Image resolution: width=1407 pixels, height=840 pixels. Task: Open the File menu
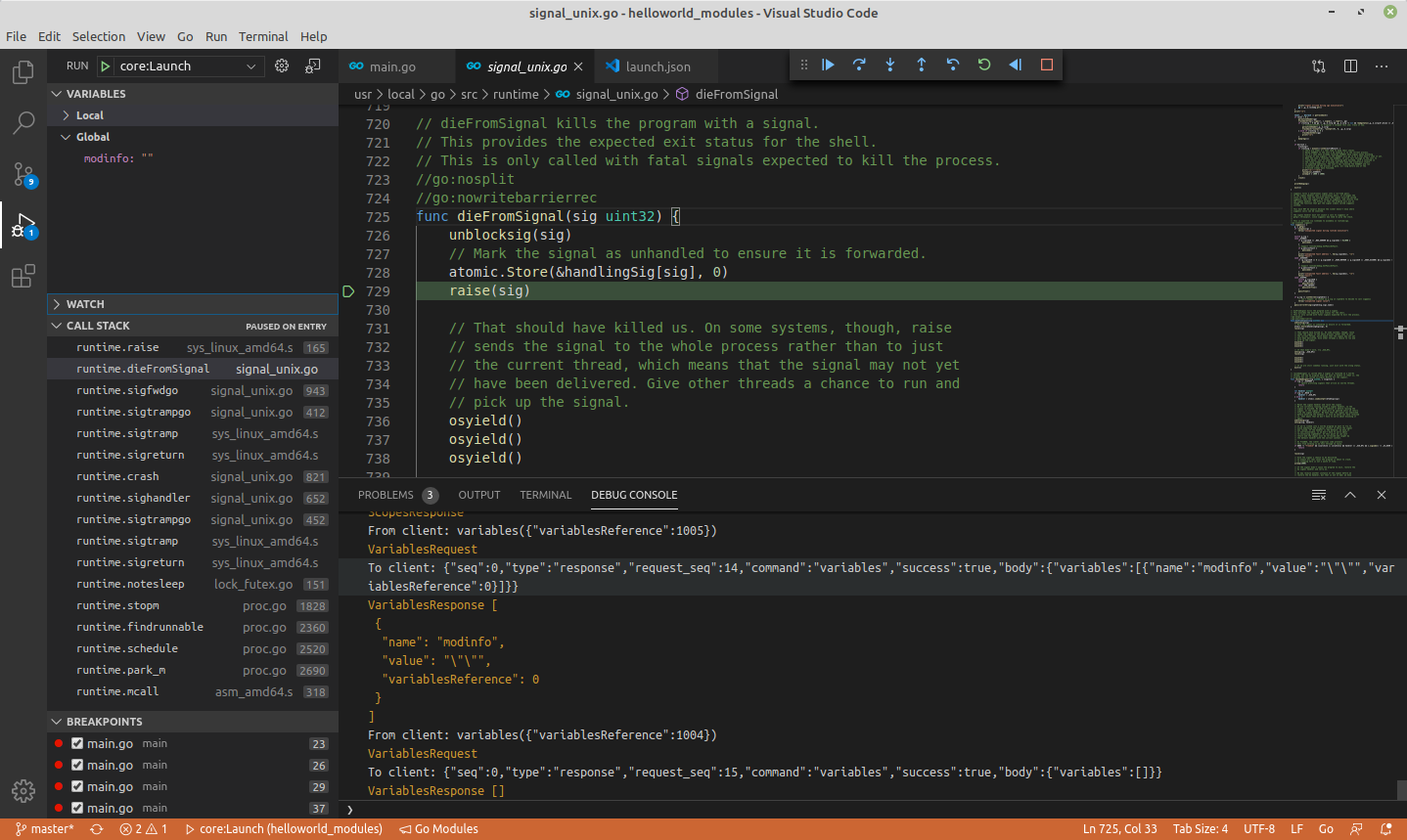tap(17, 36)
